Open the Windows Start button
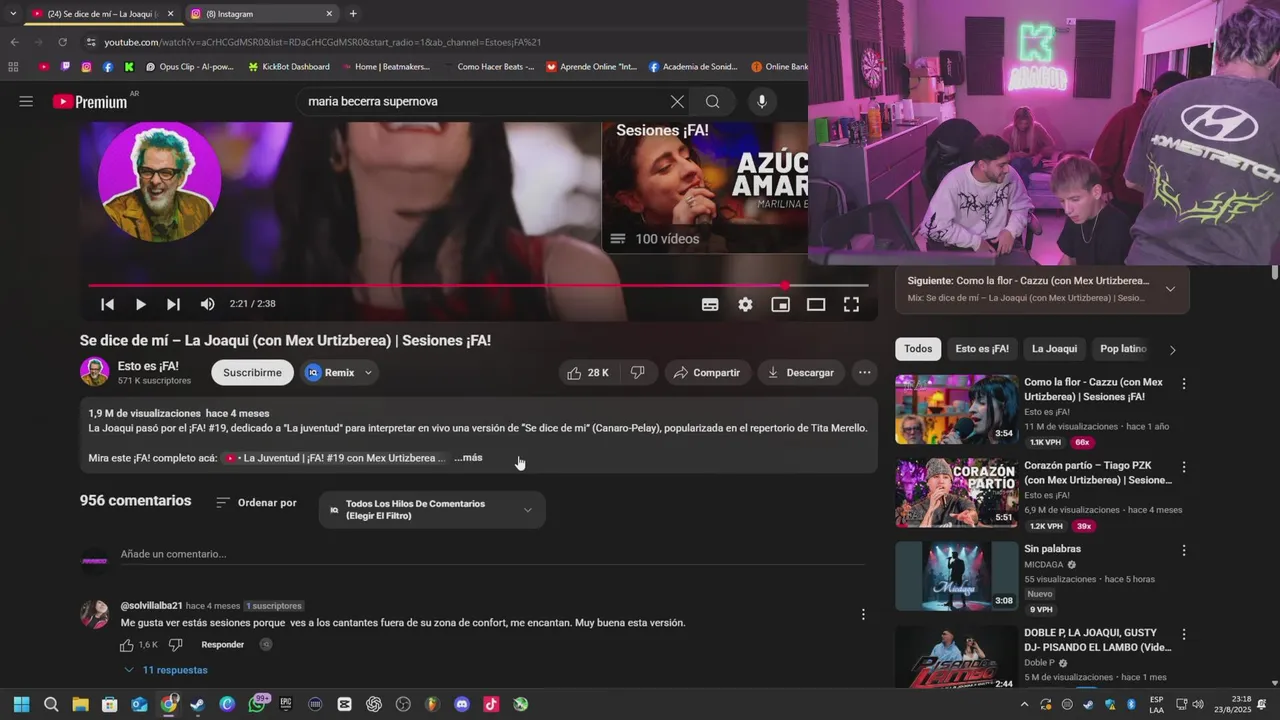The height and width of the screenshot is (720, 1280). (21, 704)
